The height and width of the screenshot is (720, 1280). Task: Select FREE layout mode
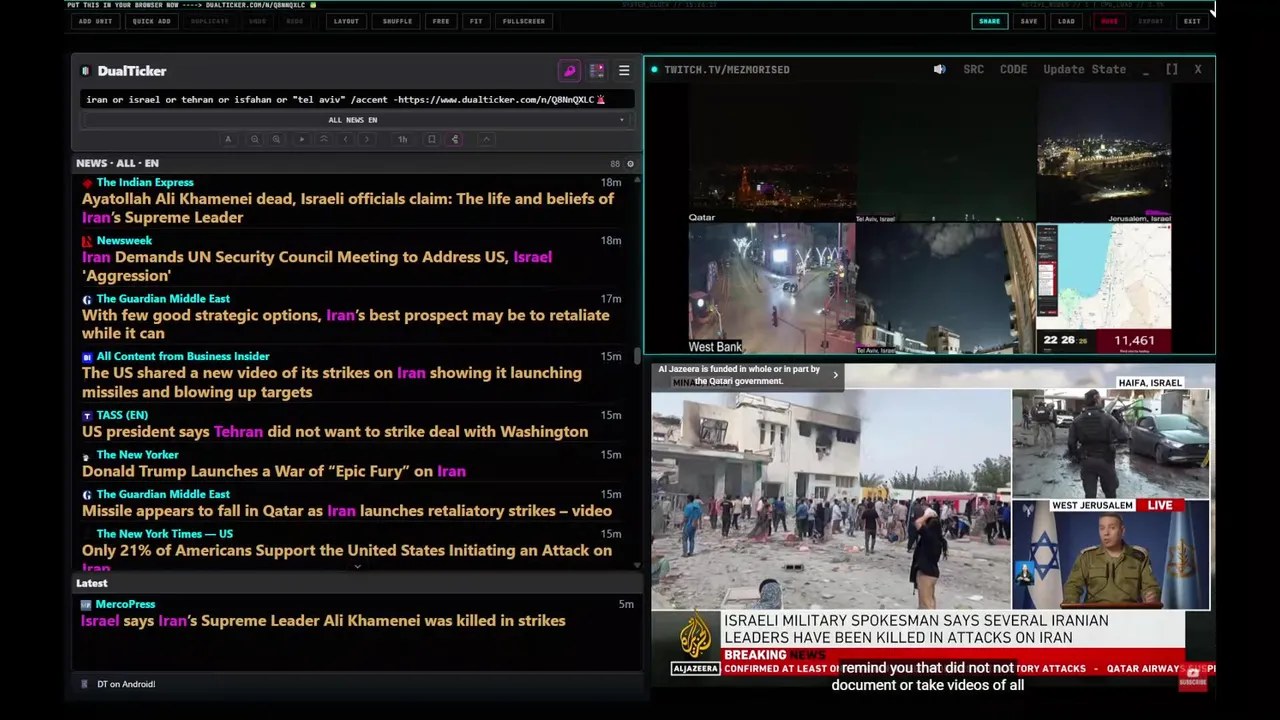[x=441, y=21]
